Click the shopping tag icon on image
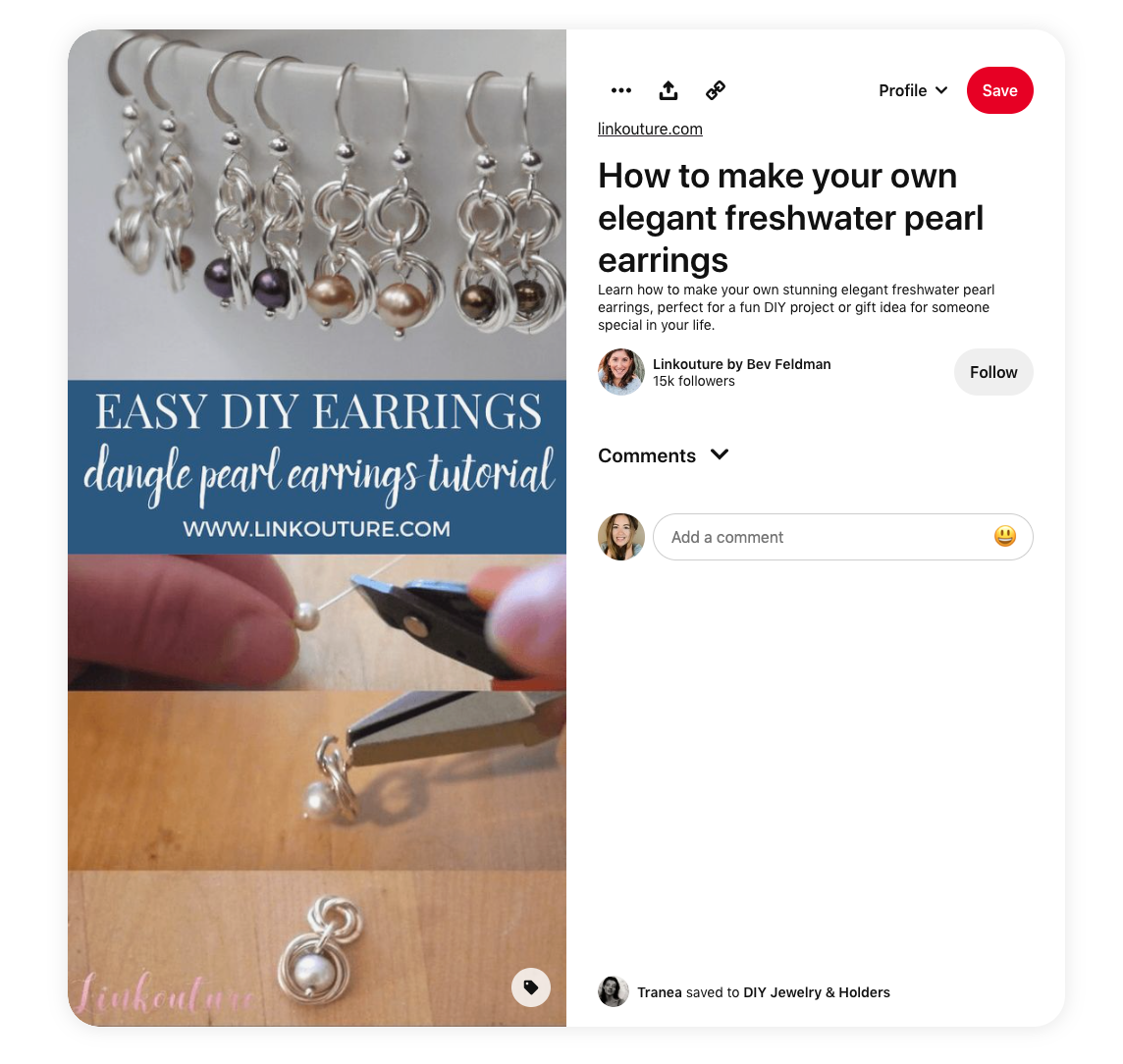Image resolution: width=1123 pixels, height=1064 pixels. point(531,987)
